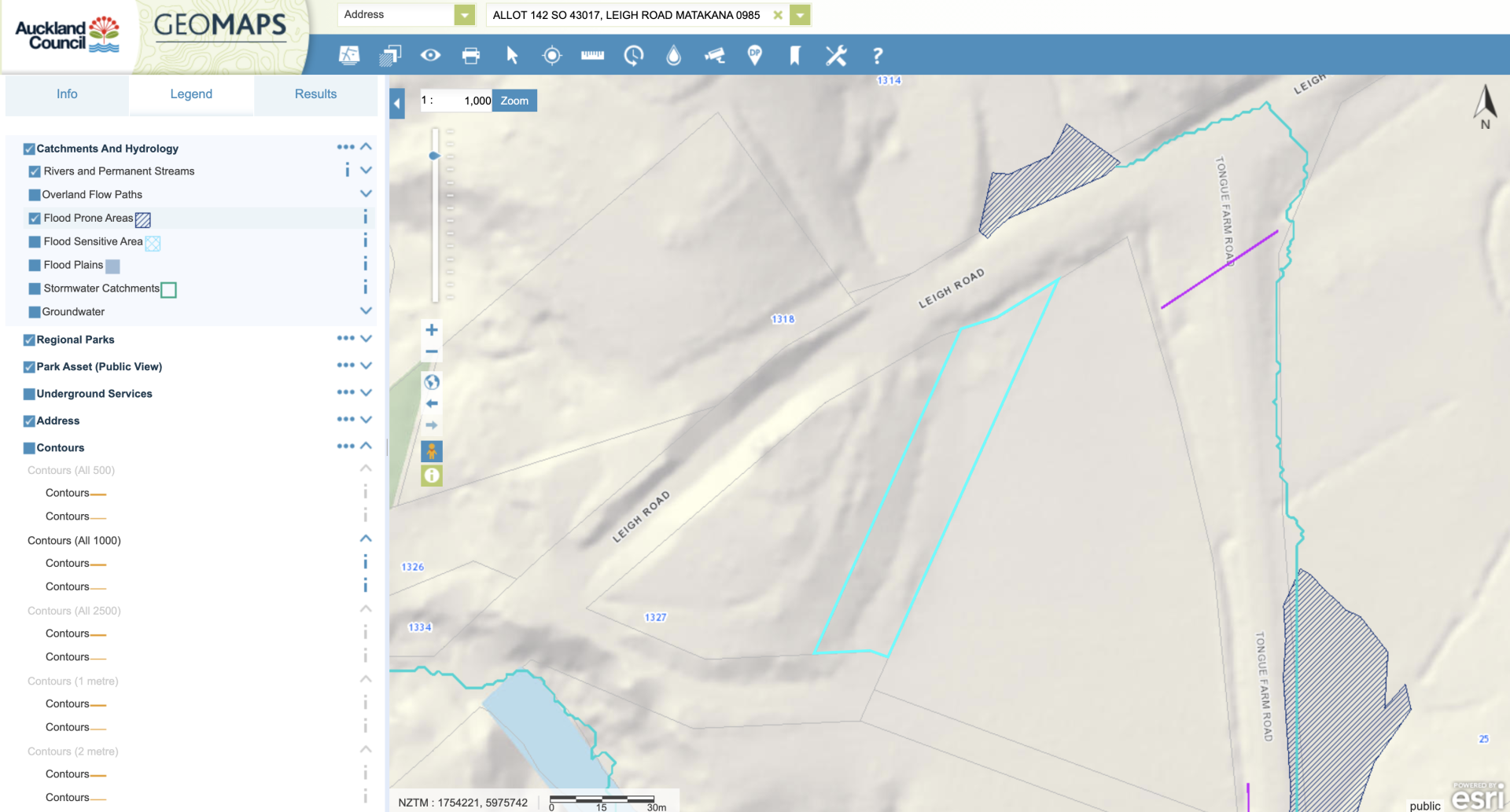Uncheck the Flood Prone Areas layer
The image size is (1510, 812).
coord(35,219)
